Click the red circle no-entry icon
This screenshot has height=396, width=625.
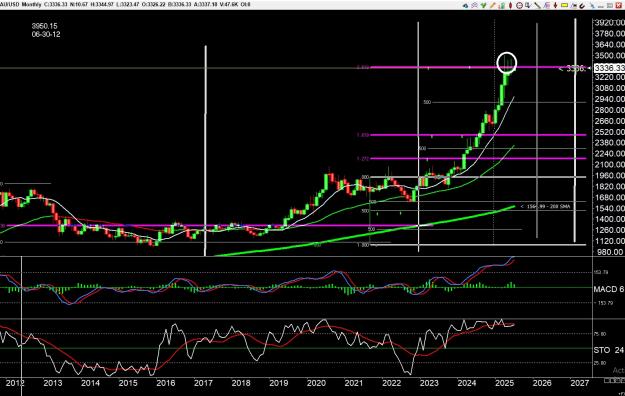(519, 5)
